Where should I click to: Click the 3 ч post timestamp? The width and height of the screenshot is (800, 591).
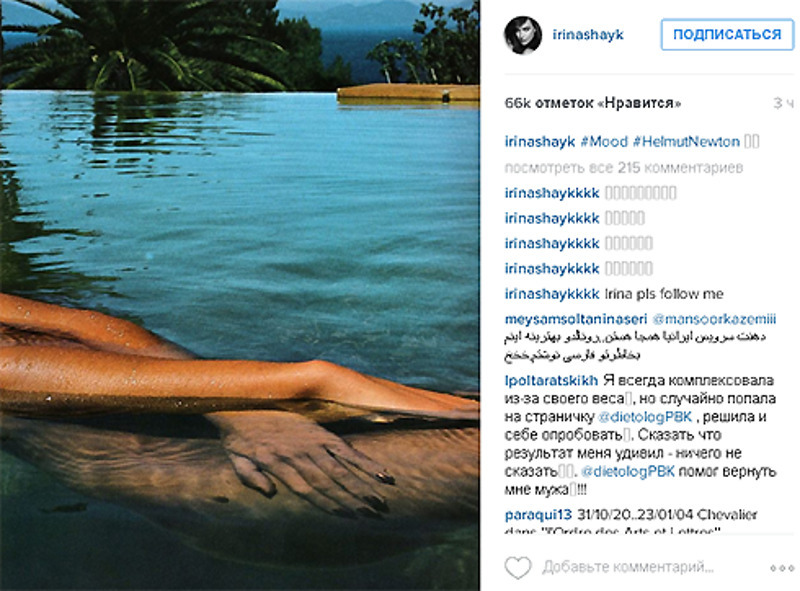(783, 103)
